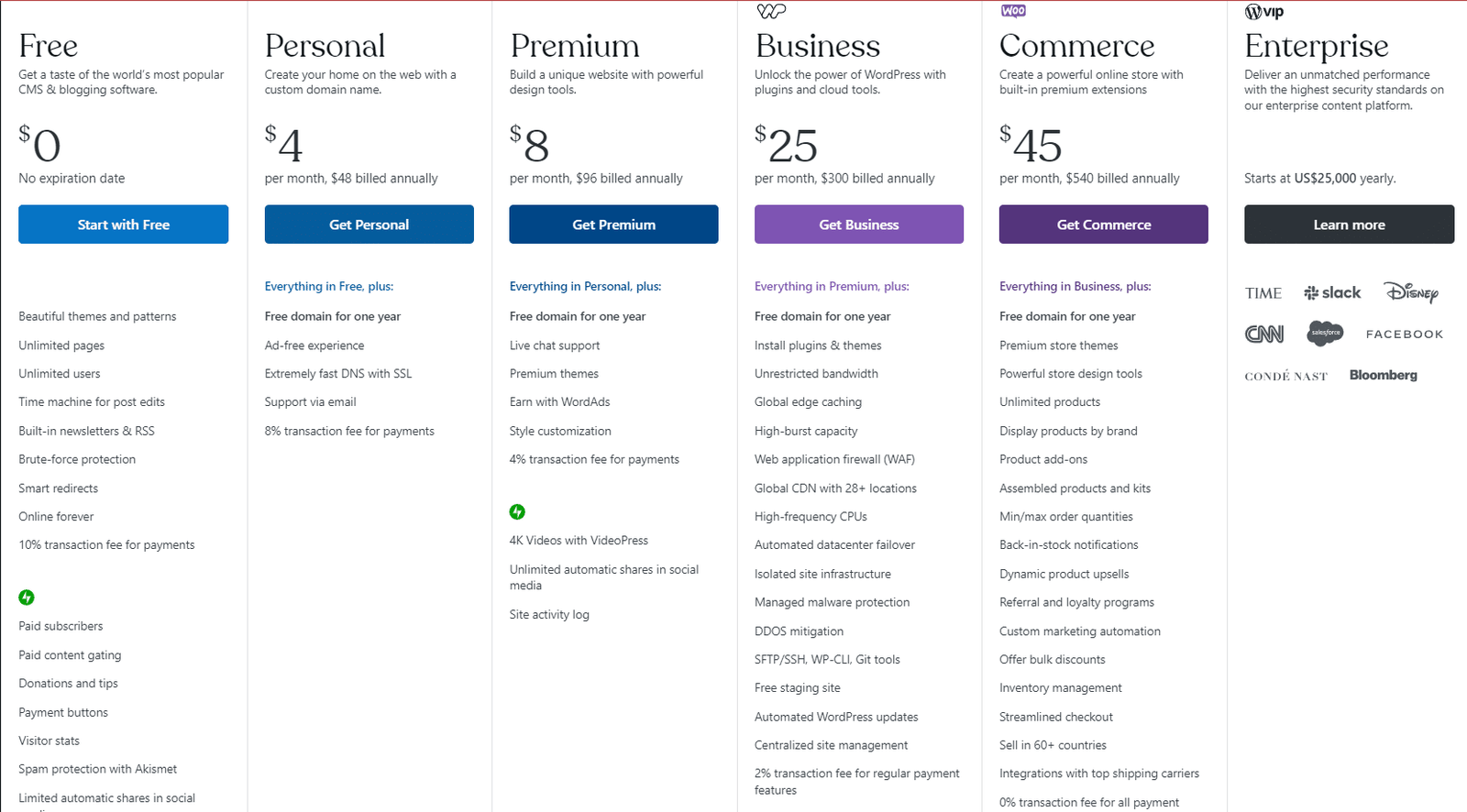Click the Enterprise plan heading
1467x812 pixels.
pyautogui.click(x=1316, y=46)
